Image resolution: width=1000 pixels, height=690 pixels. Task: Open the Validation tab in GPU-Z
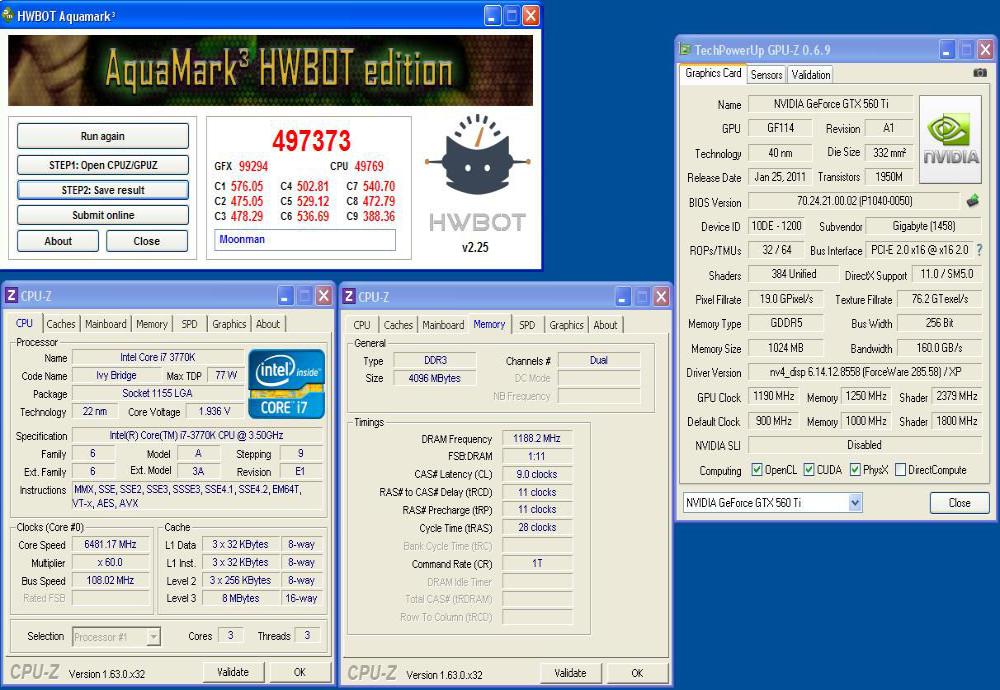811,75
